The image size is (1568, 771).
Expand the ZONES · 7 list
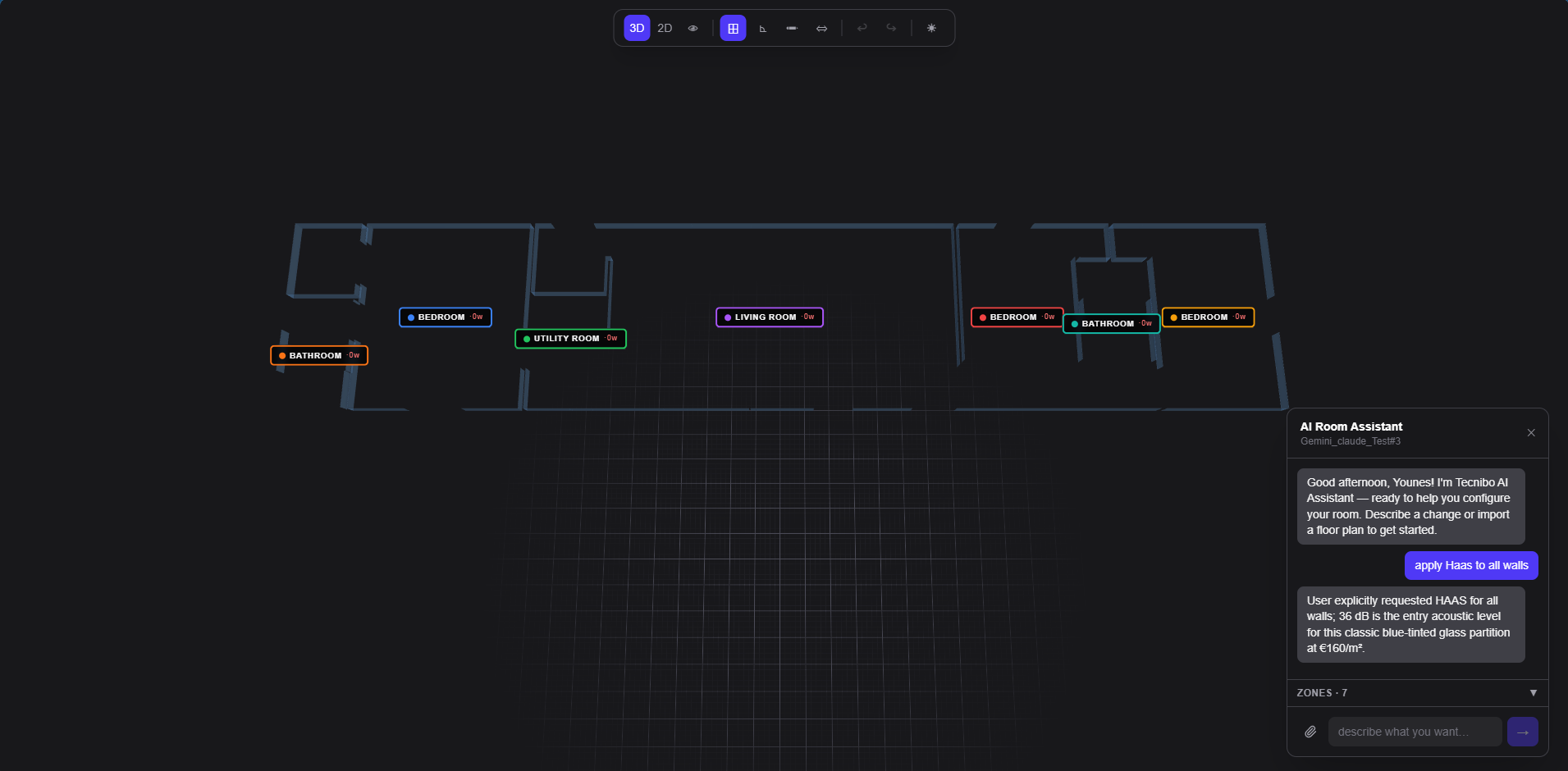tap(1417, 693)
